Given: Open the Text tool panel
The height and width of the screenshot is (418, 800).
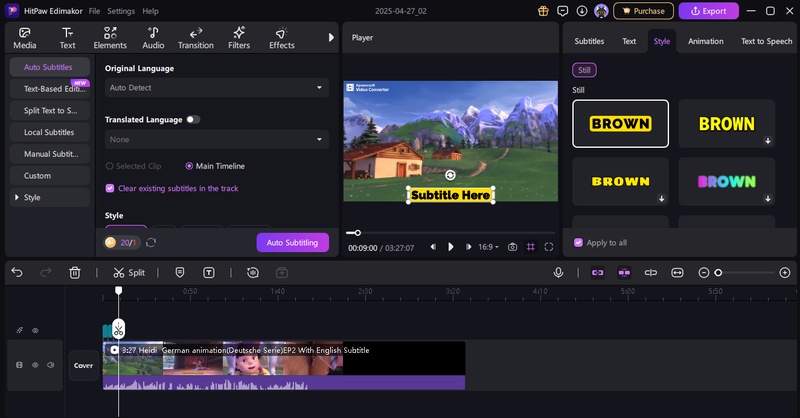Looking at the screenshot, I should (x=67, y=38).
